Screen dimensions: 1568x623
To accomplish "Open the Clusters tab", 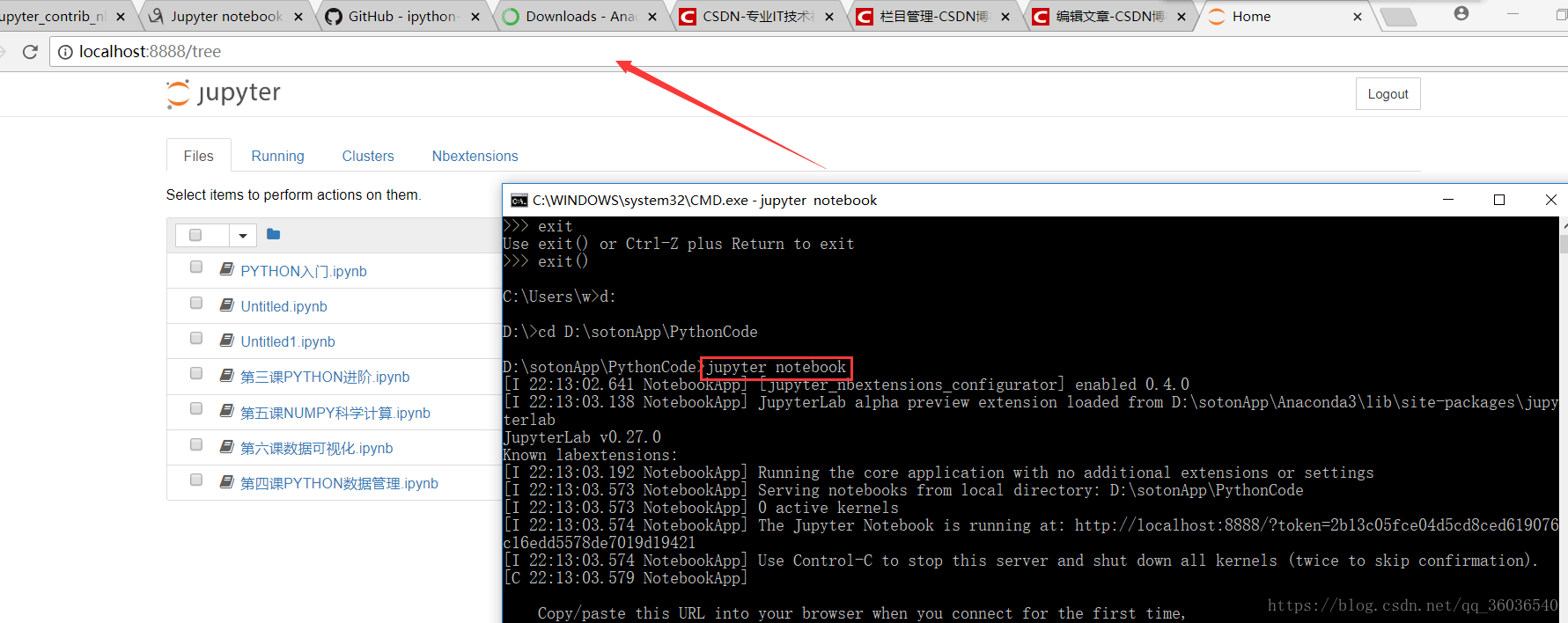I will point(368,156).
